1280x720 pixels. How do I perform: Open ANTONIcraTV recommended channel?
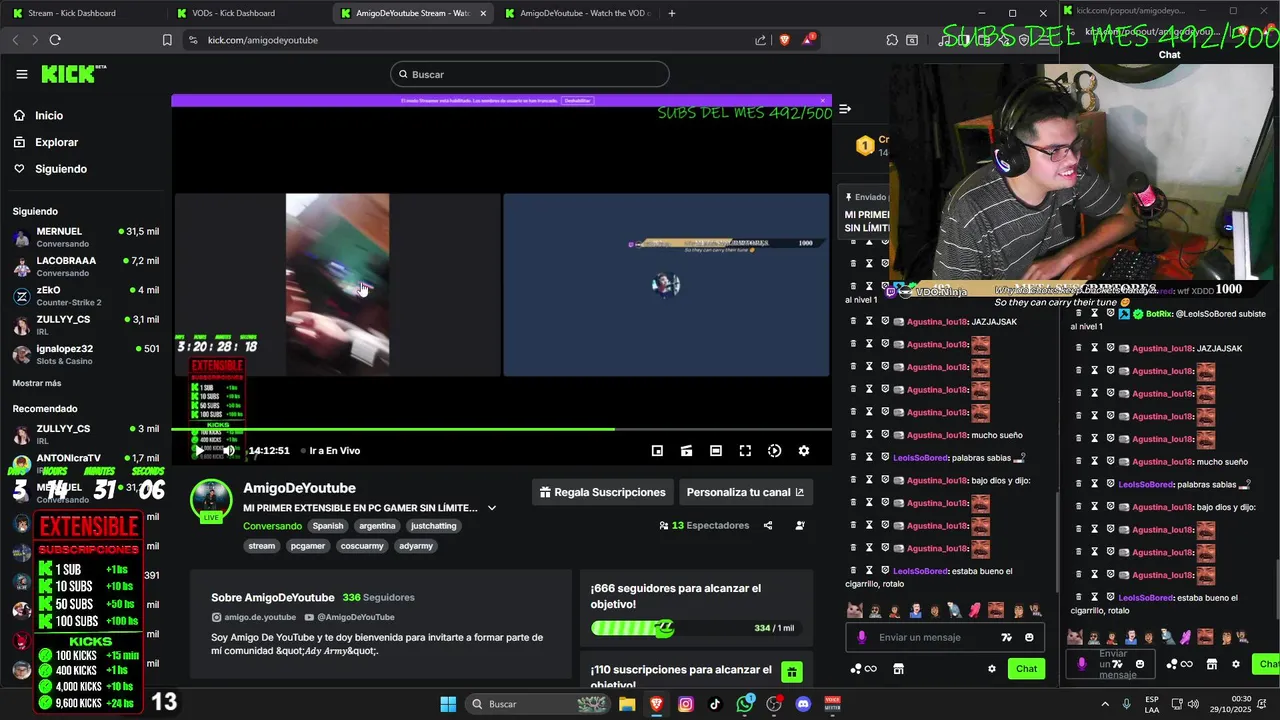point(86,464)
